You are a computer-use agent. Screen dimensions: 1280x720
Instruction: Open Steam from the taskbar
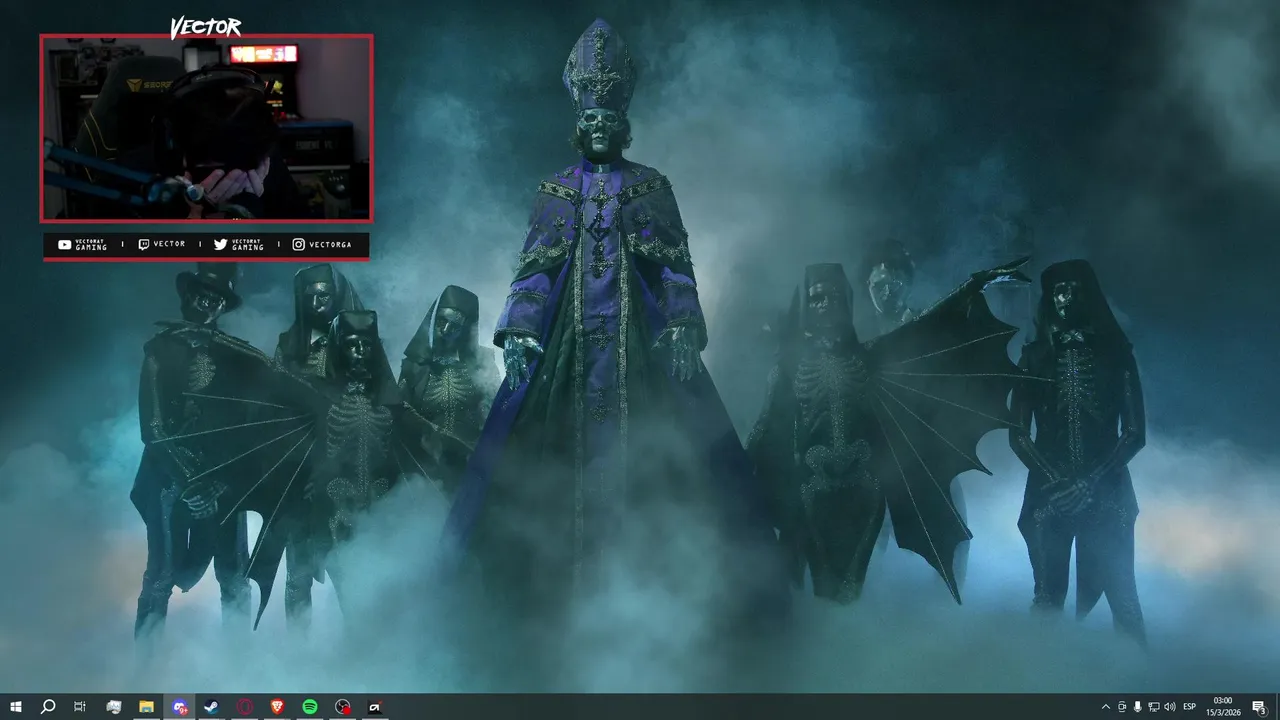[212, 707]
